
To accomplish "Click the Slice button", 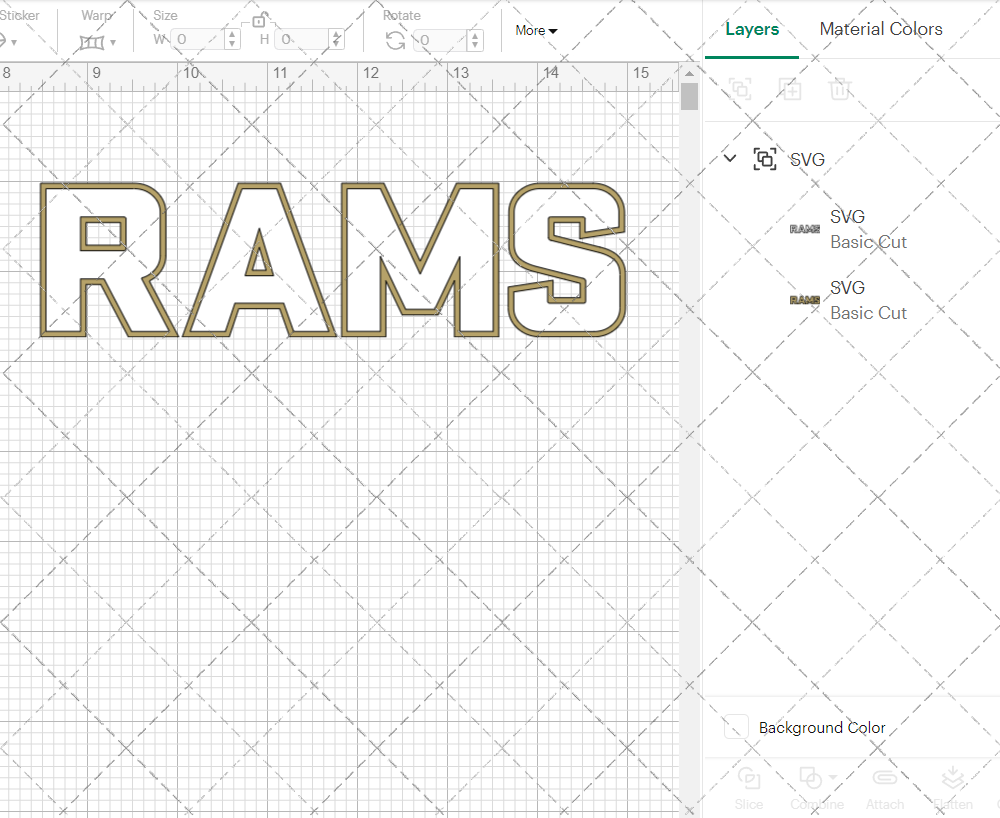I will pyautogui.click(x=749, y=788).
